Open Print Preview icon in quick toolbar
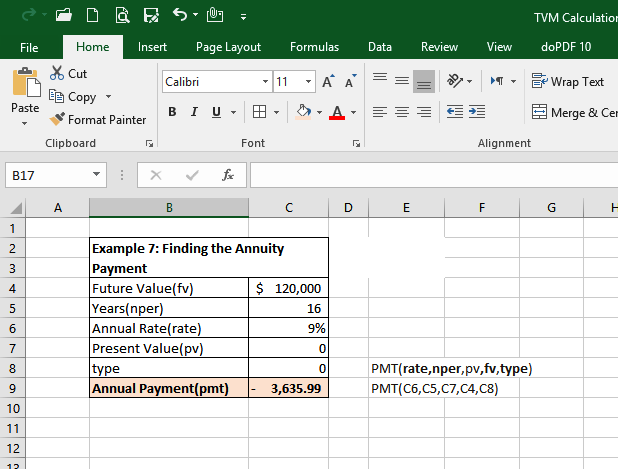Viewport: 618px width, 469px height. (122, 15)
